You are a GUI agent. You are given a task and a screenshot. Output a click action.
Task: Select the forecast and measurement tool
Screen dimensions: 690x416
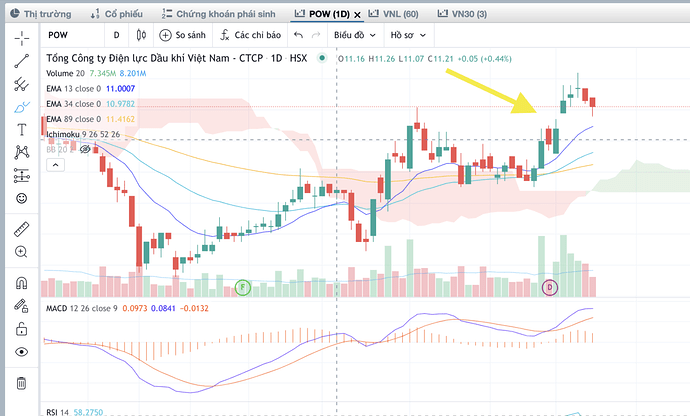click(22, 176)
